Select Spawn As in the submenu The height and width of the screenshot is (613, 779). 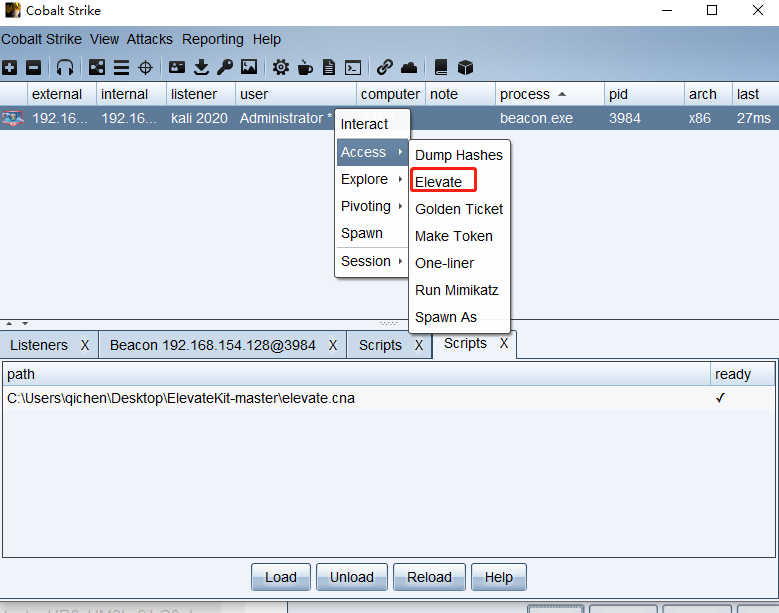pos(459,317)
